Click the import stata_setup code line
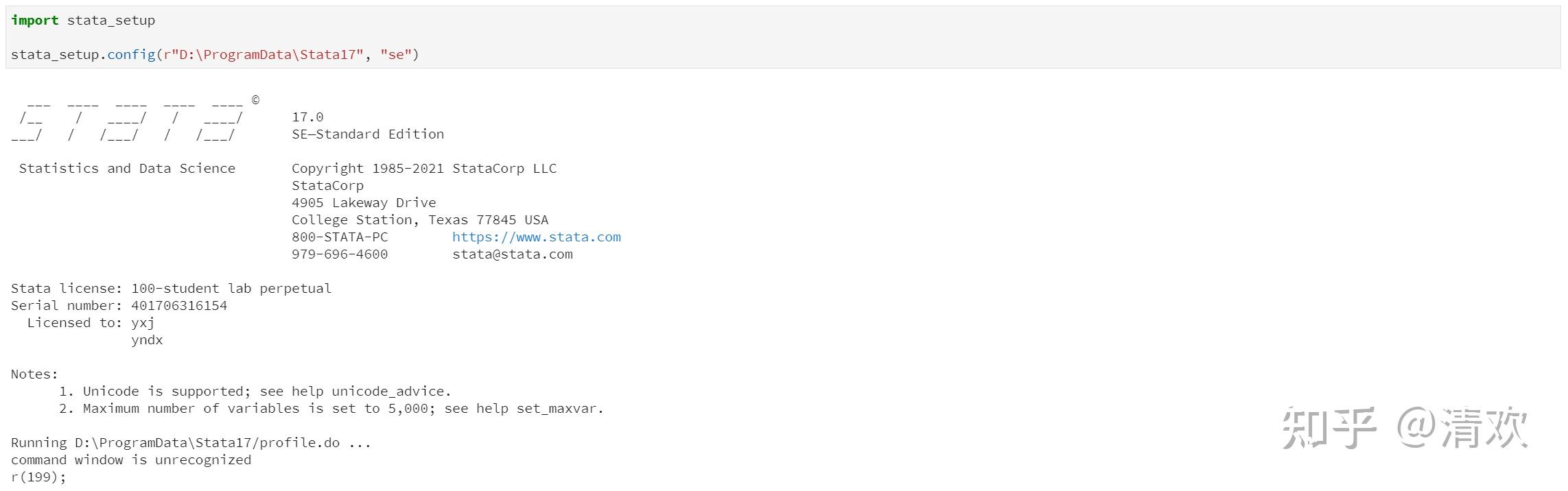The width and height of the screenshot is (1568, 491). [x=83, y=21]
